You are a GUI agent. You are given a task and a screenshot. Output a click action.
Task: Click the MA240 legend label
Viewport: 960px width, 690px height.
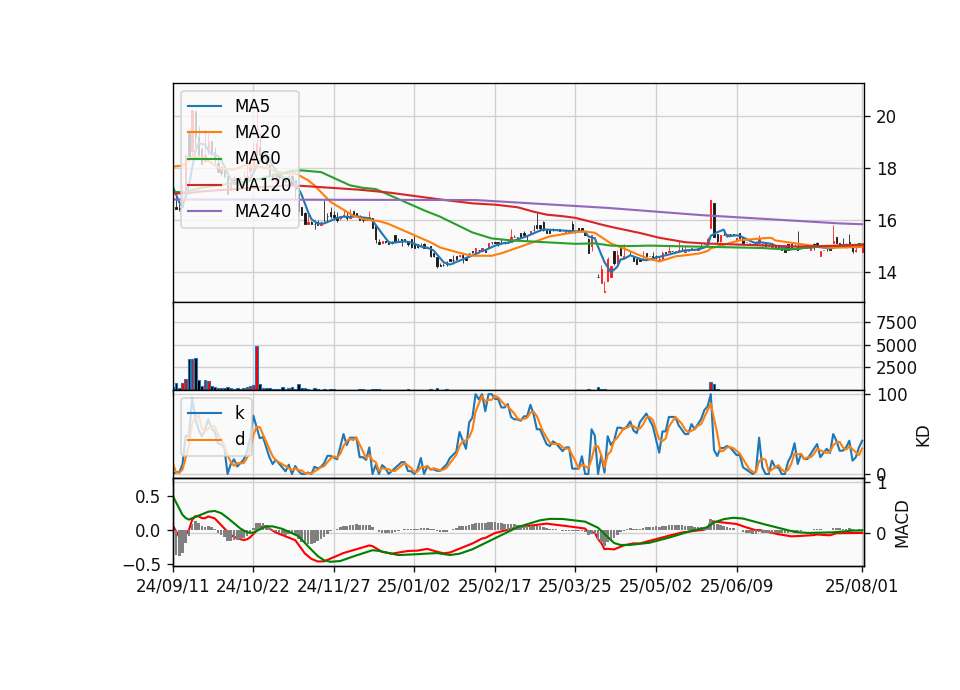click(263, 211)
